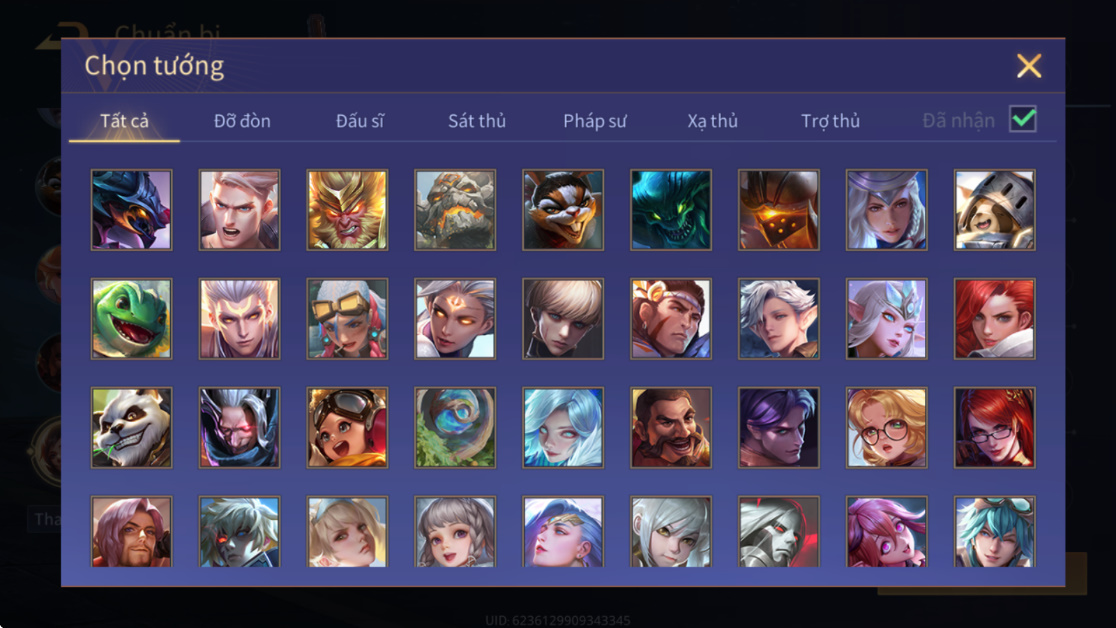Choose the teal horned monster hero
The image size is (1116, 628).
(x=671, y=210)
